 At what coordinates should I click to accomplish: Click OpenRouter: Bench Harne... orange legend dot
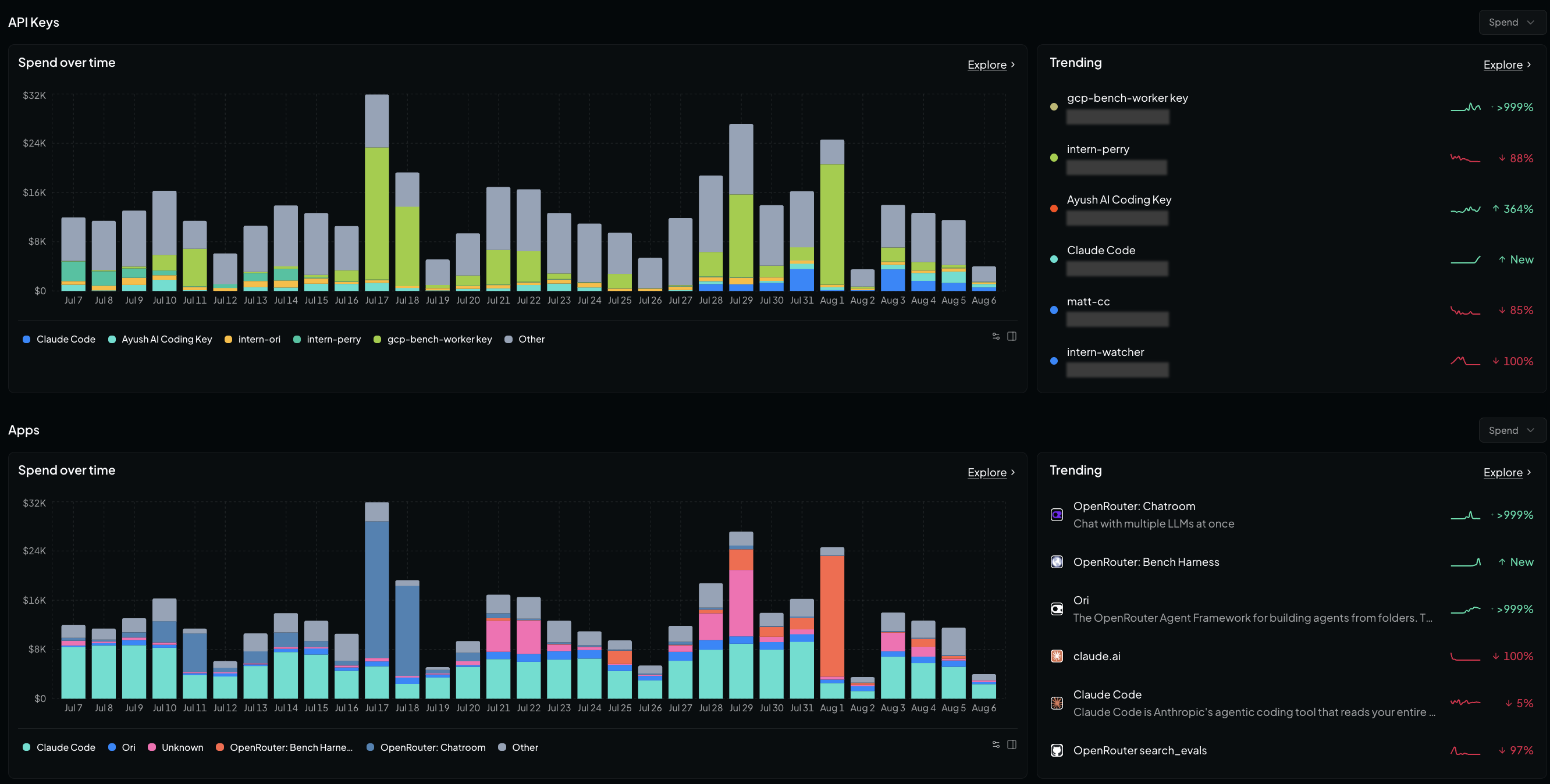[219, 747]
